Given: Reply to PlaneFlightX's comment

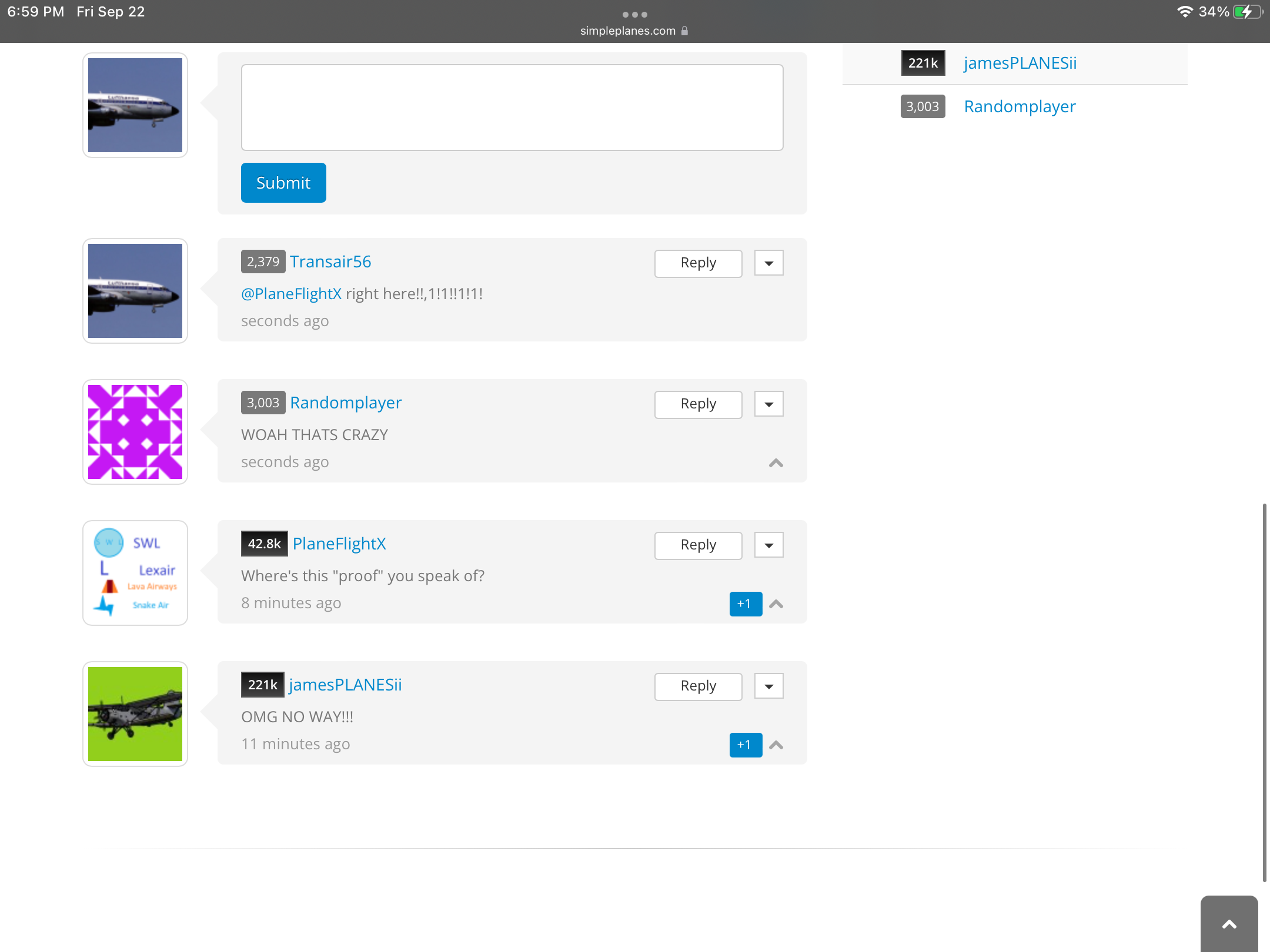Looking at the screenshot, I should (x=698, y=545).
